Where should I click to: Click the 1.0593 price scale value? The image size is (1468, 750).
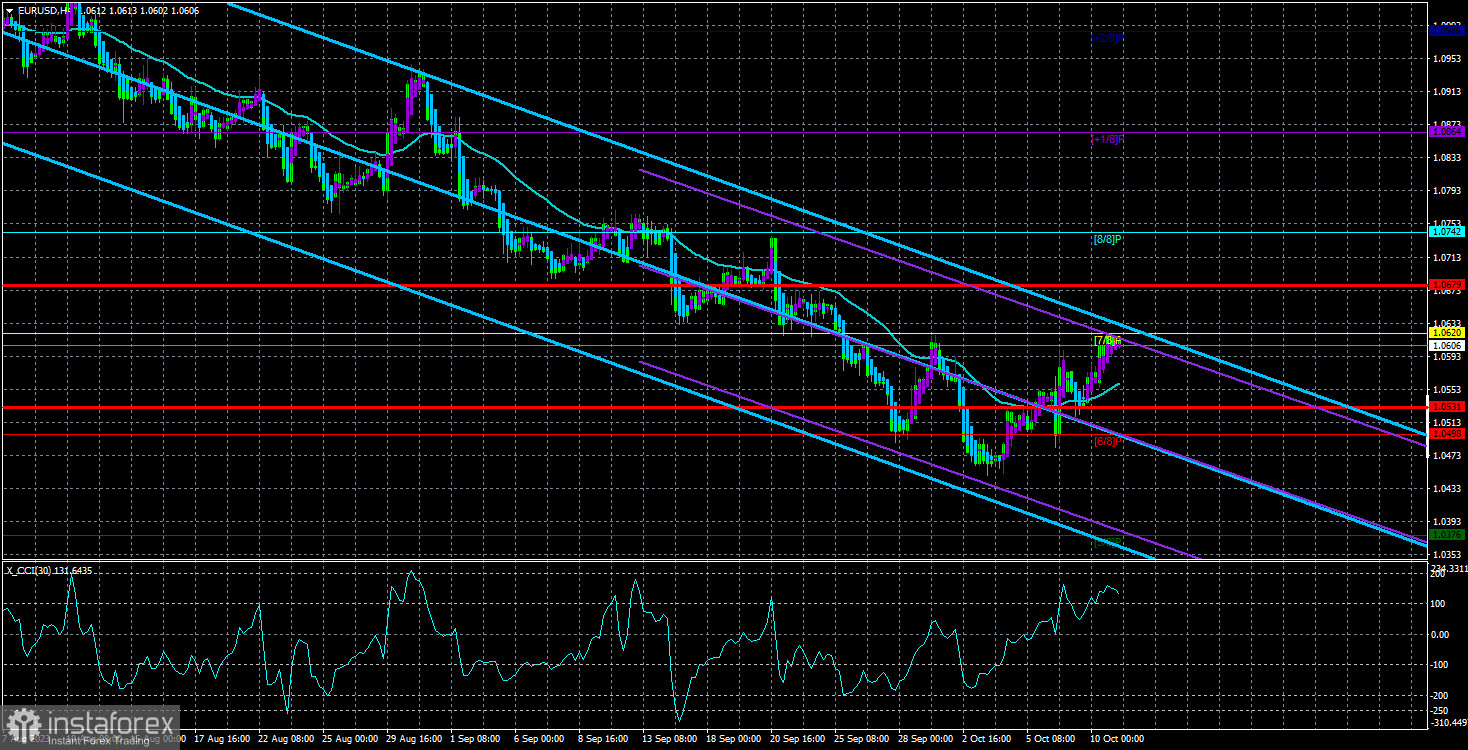(1447, 356)
